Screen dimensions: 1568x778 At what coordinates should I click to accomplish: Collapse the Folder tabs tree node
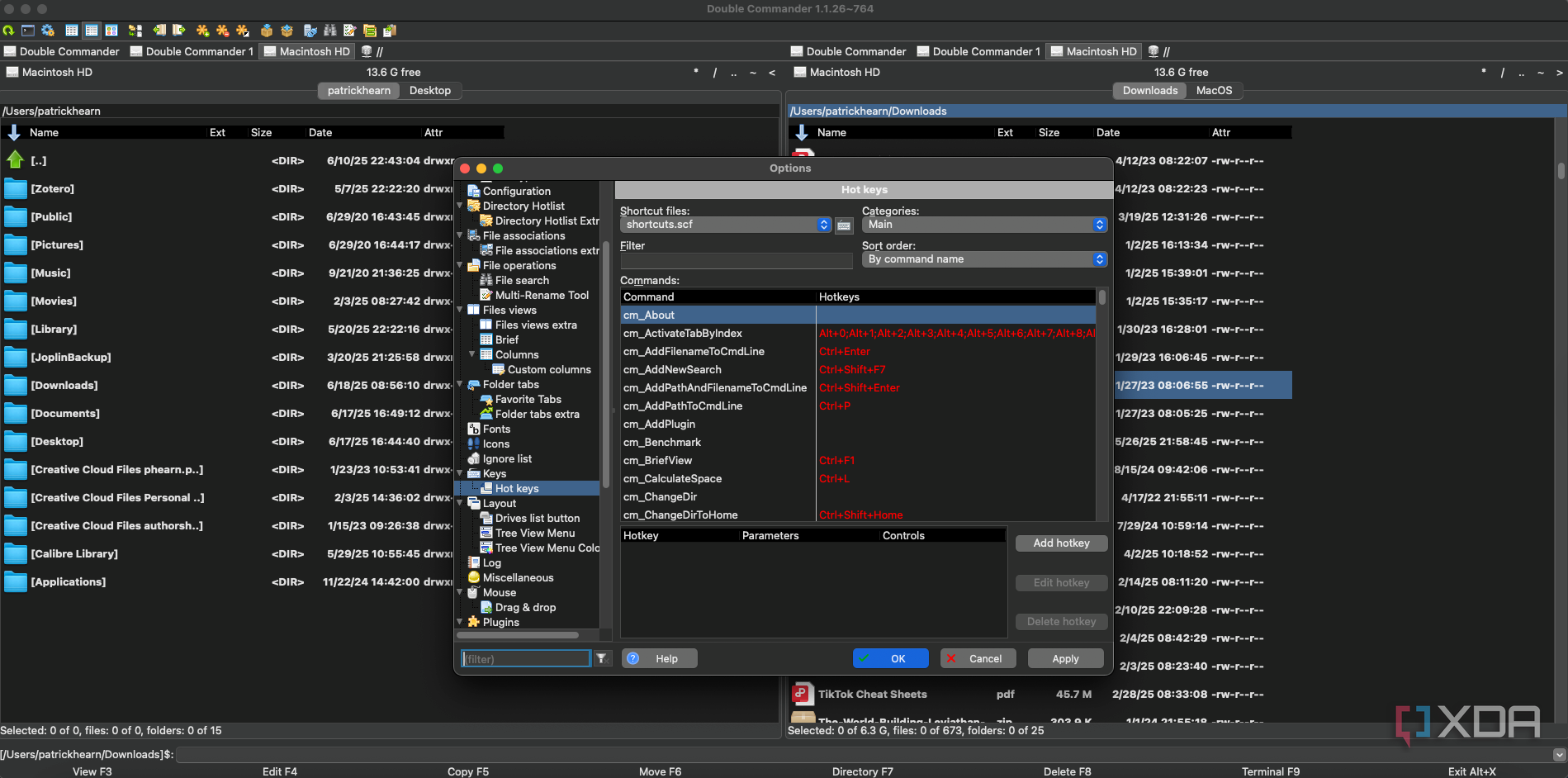(461, 384)
